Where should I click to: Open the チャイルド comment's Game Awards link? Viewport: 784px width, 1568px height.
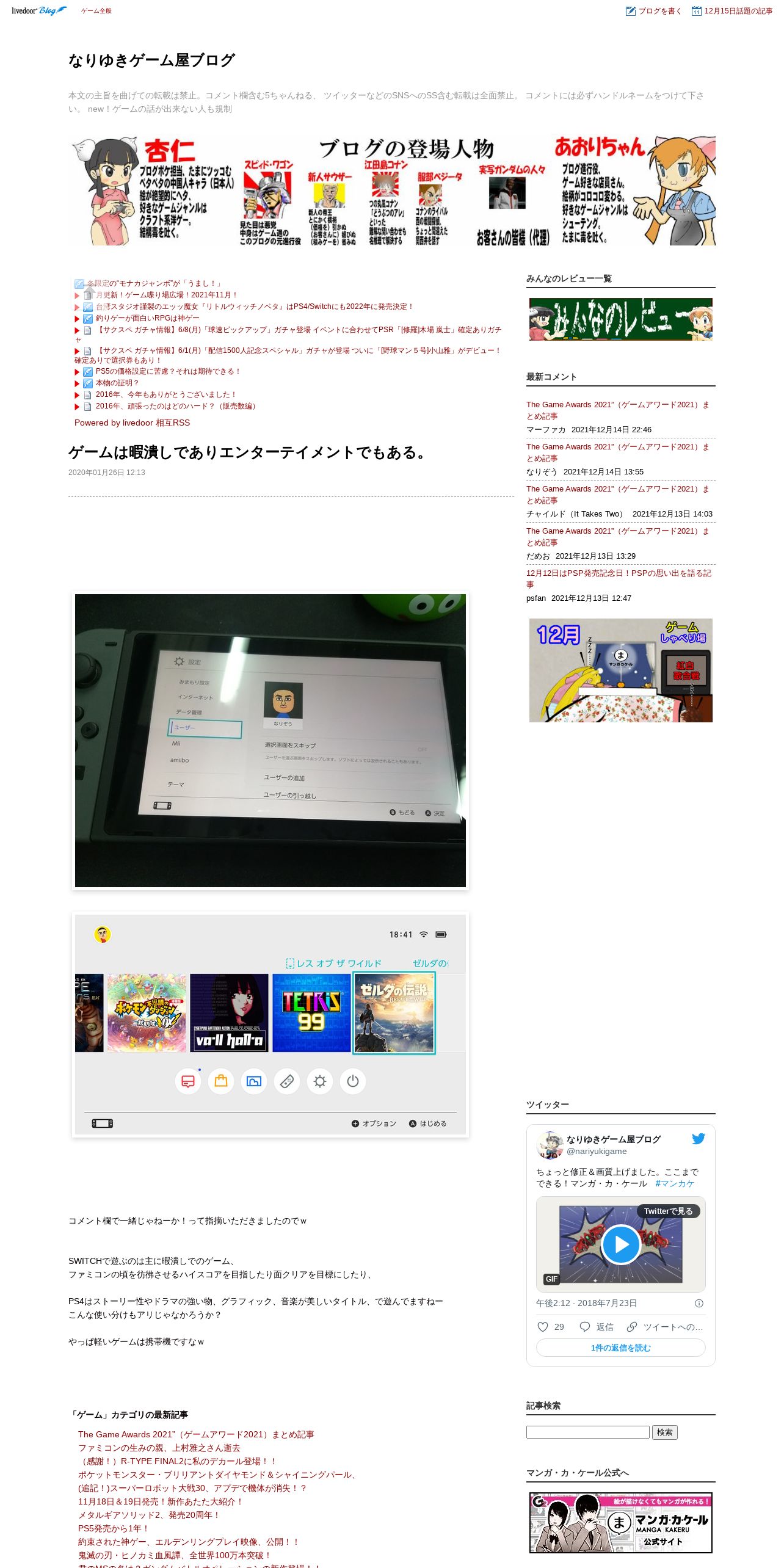point(618,495)
